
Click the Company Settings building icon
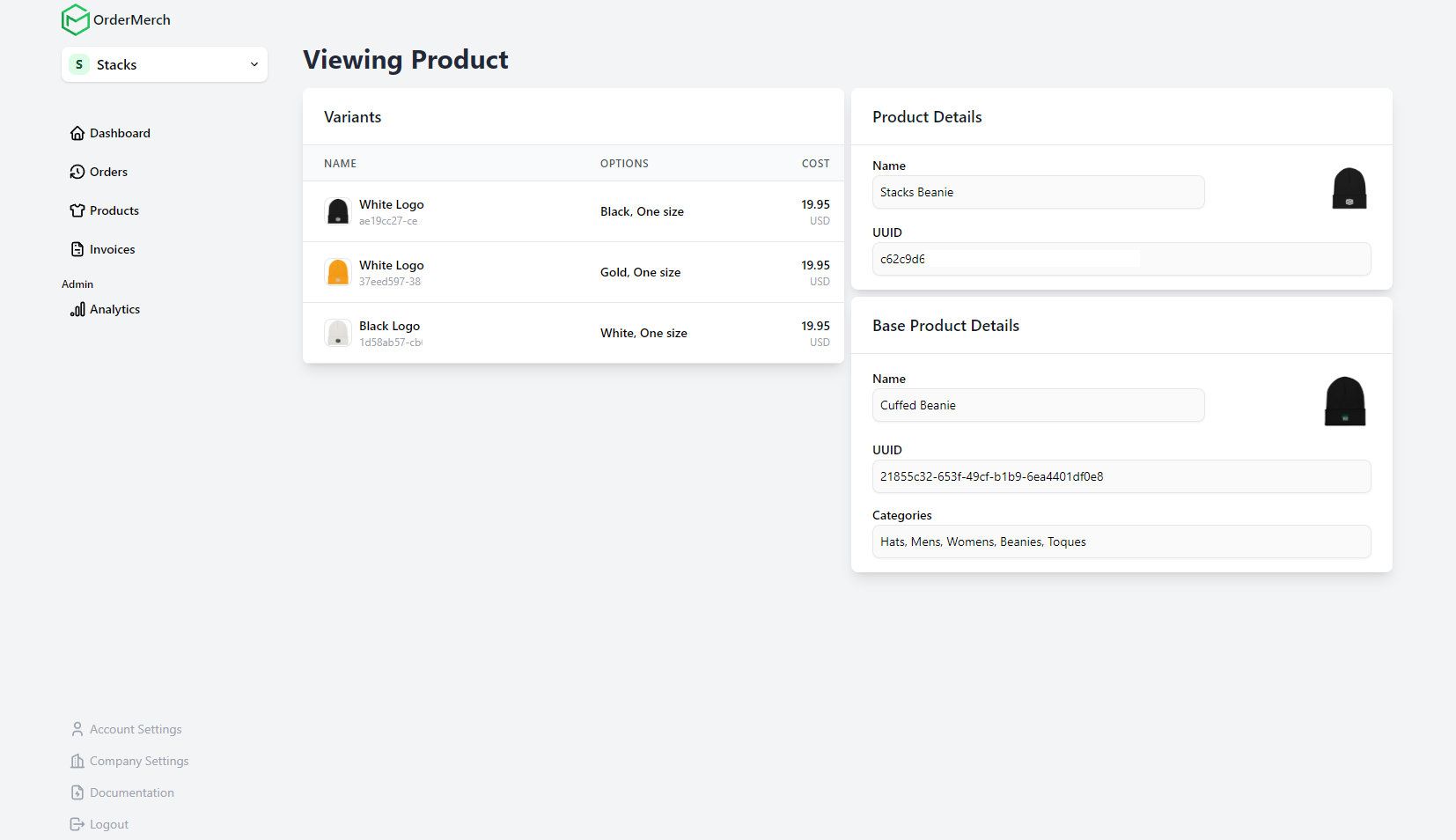pos(77,761)
